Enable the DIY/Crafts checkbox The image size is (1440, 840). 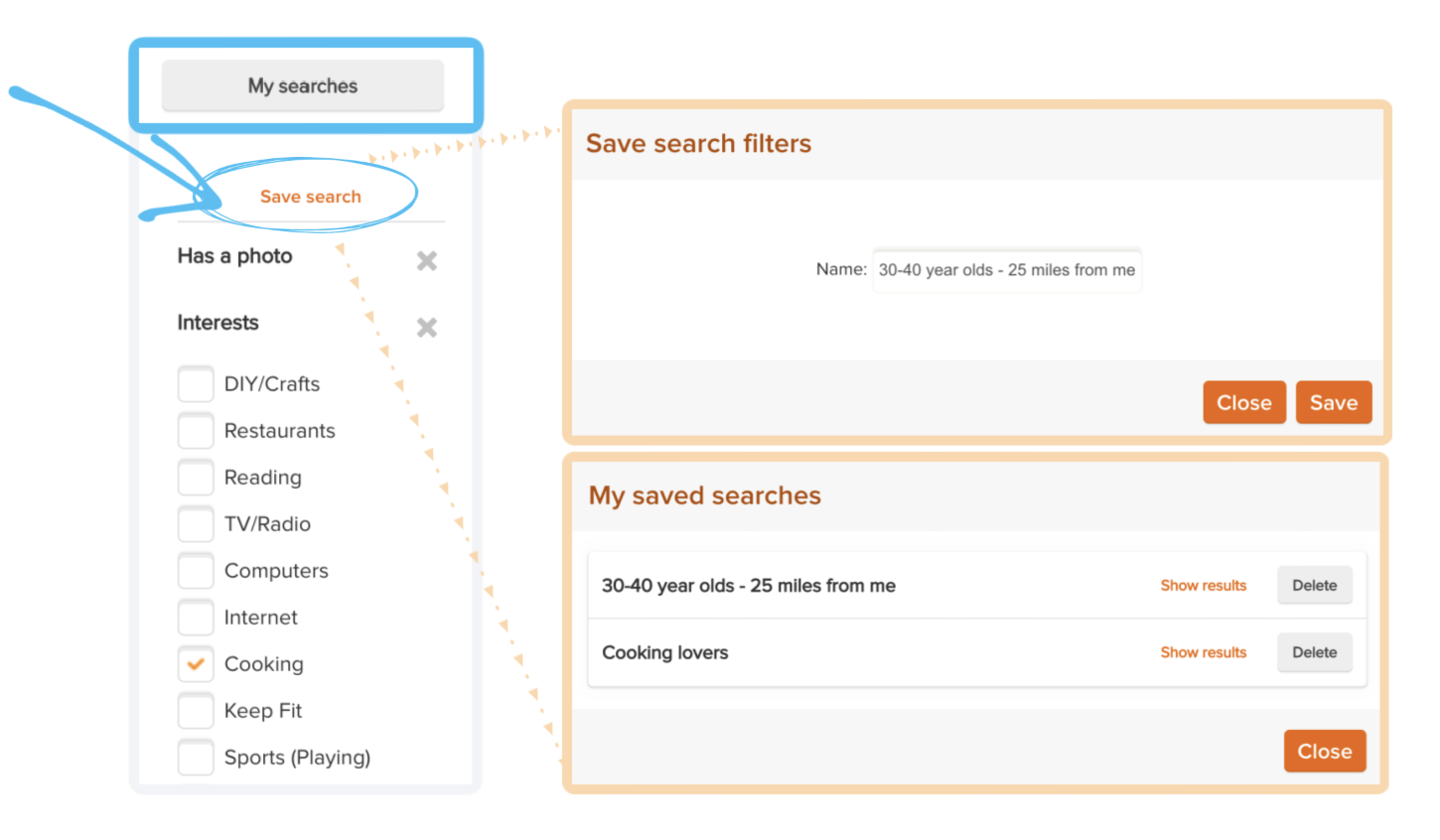click(x=196, y=384)
